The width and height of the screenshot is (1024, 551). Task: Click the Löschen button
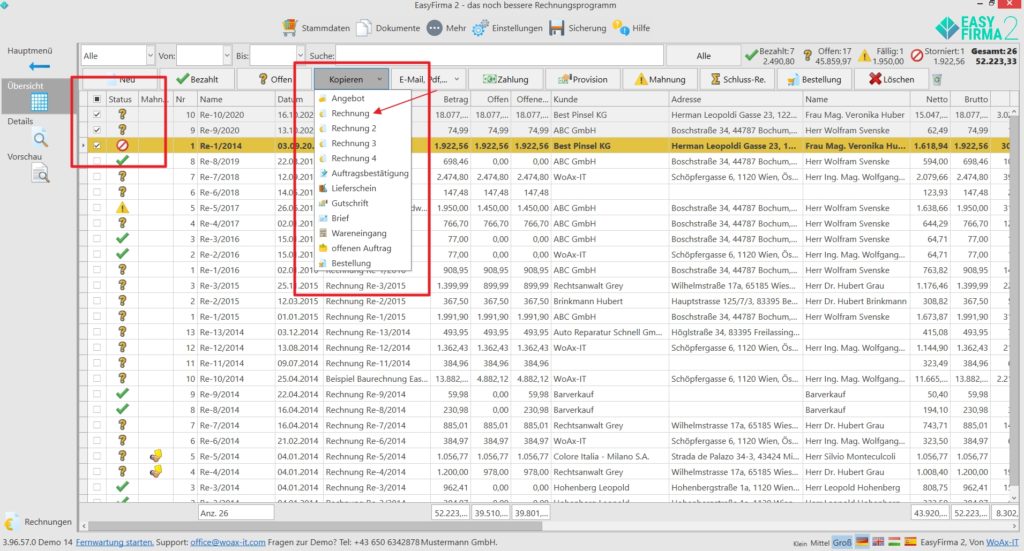pyautogui.click(x=891, y=79)
